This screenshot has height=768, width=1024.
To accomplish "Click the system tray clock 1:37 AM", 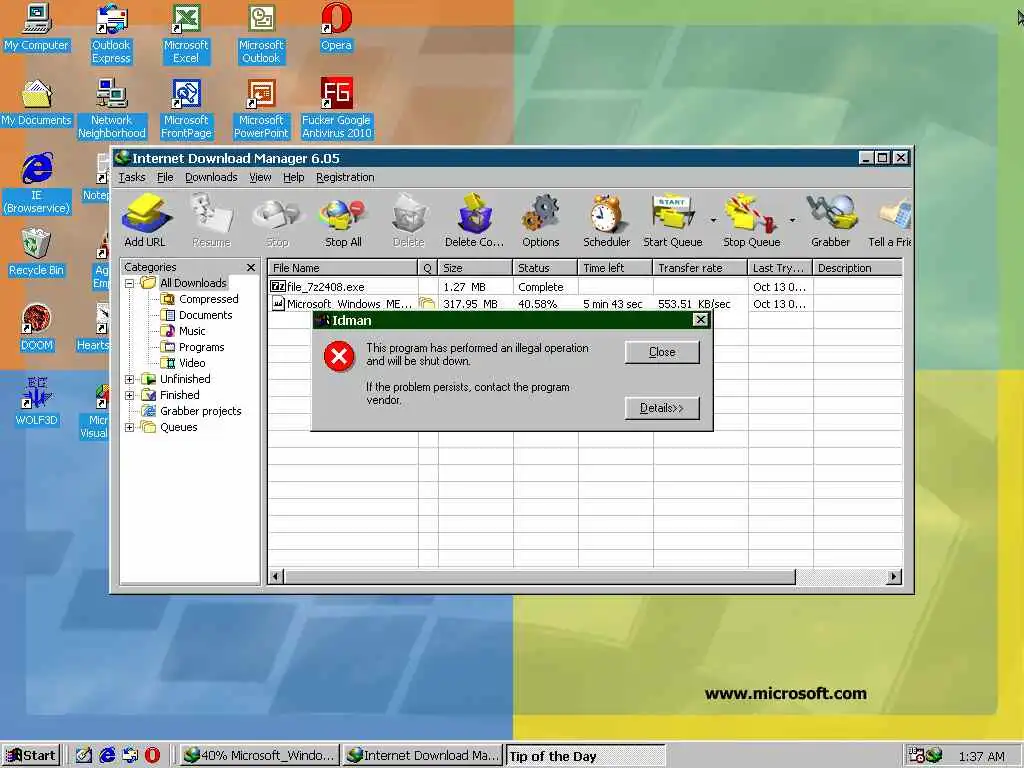I will point(982,757).
